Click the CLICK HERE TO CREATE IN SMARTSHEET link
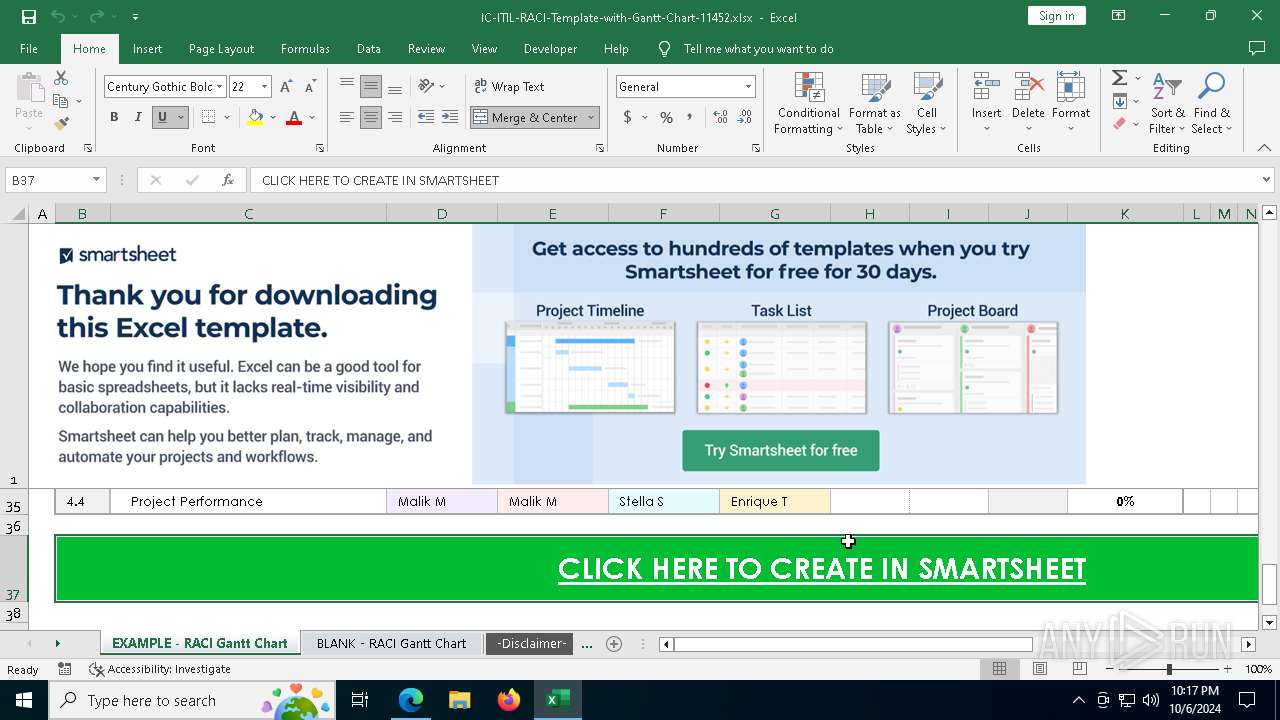This screenshot has width=1280, height=720. tap(822, 569)
